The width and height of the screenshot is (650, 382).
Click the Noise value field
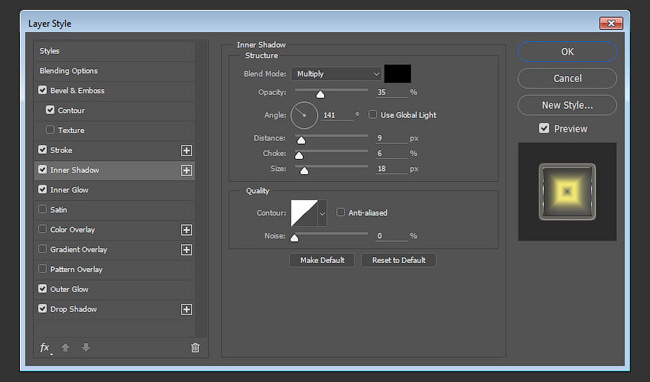tap(391, 236)
